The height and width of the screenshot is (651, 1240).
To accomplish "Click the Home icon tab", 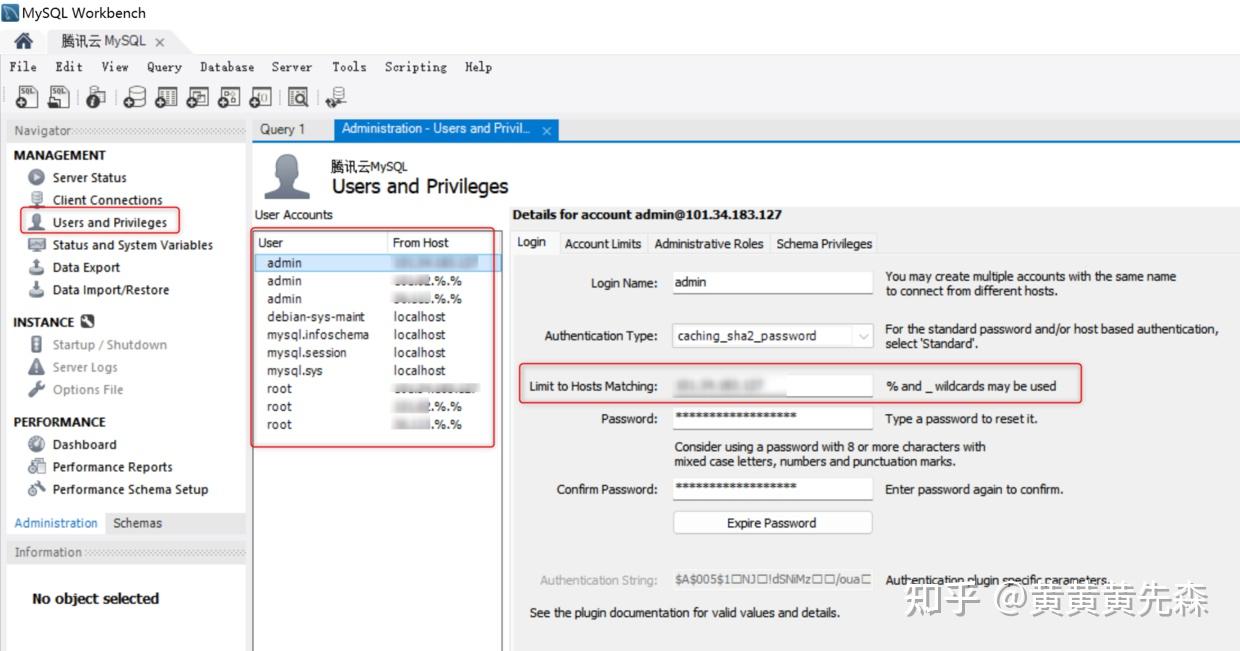I will tap(23, 41).
